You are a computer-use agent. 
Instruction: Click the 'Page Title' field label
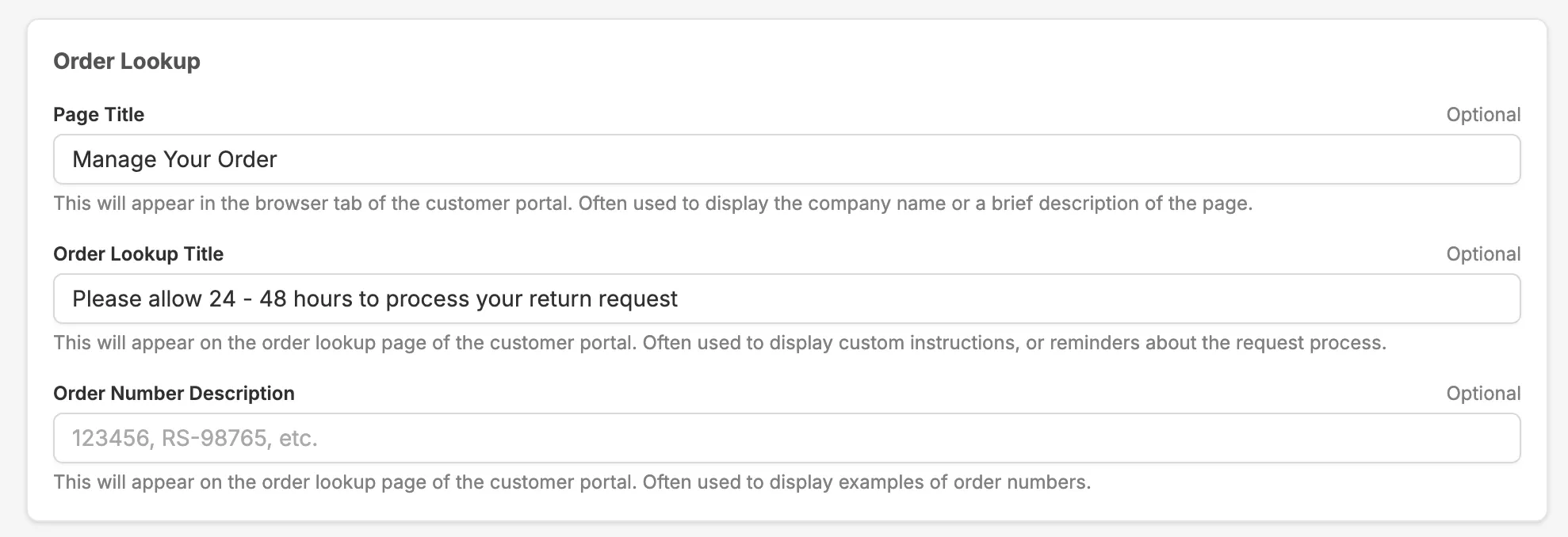point(98,115)
